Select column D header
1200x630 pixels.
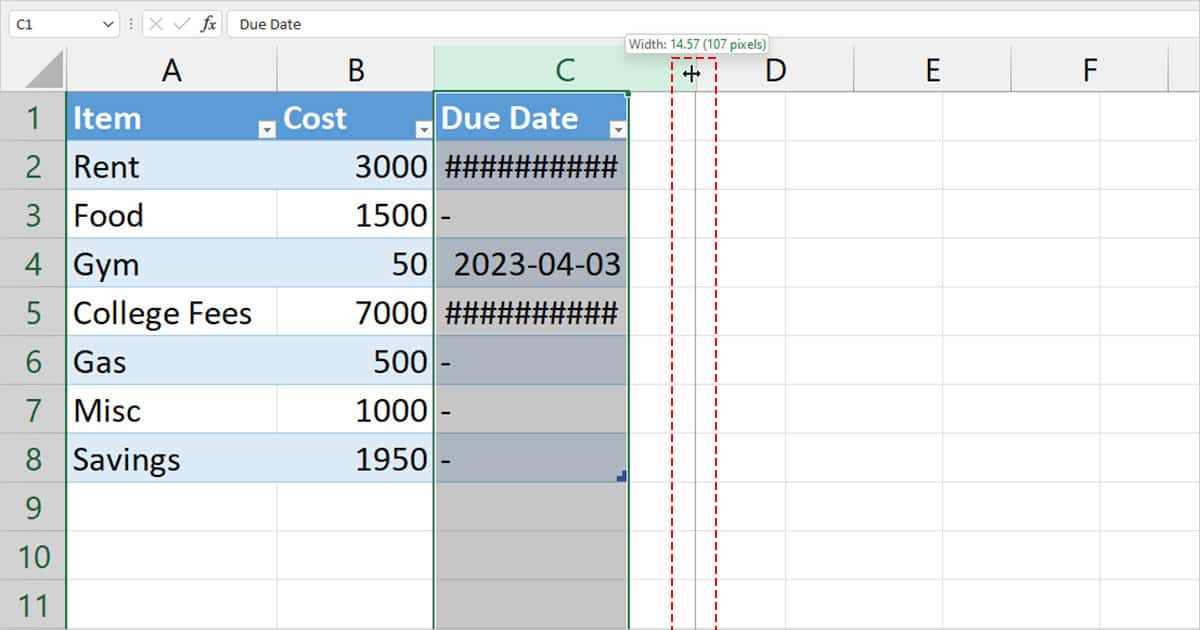(x=775, y=69)
